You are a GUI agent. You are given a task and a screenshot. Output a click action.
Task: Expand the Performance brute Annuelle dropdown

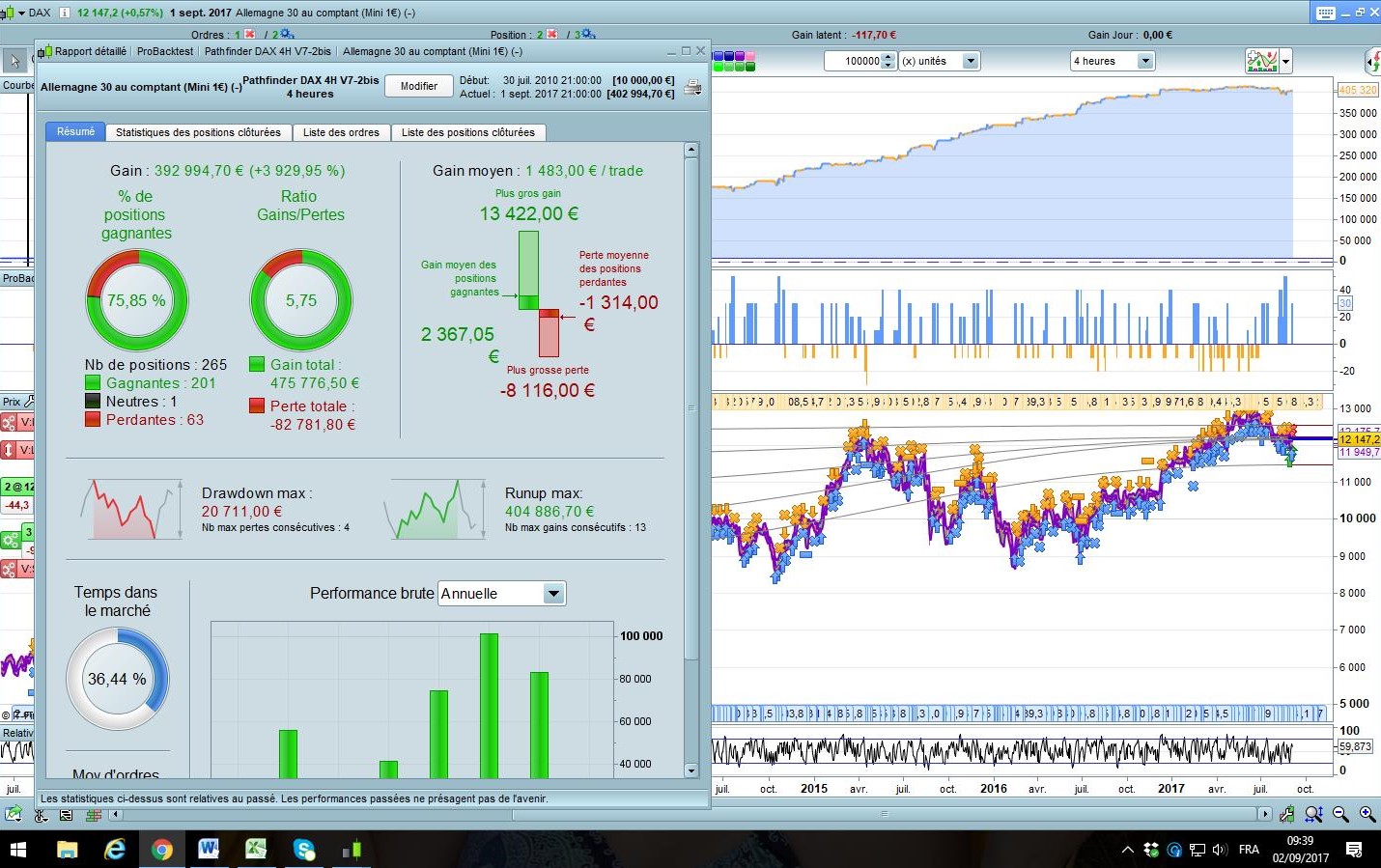553,594
